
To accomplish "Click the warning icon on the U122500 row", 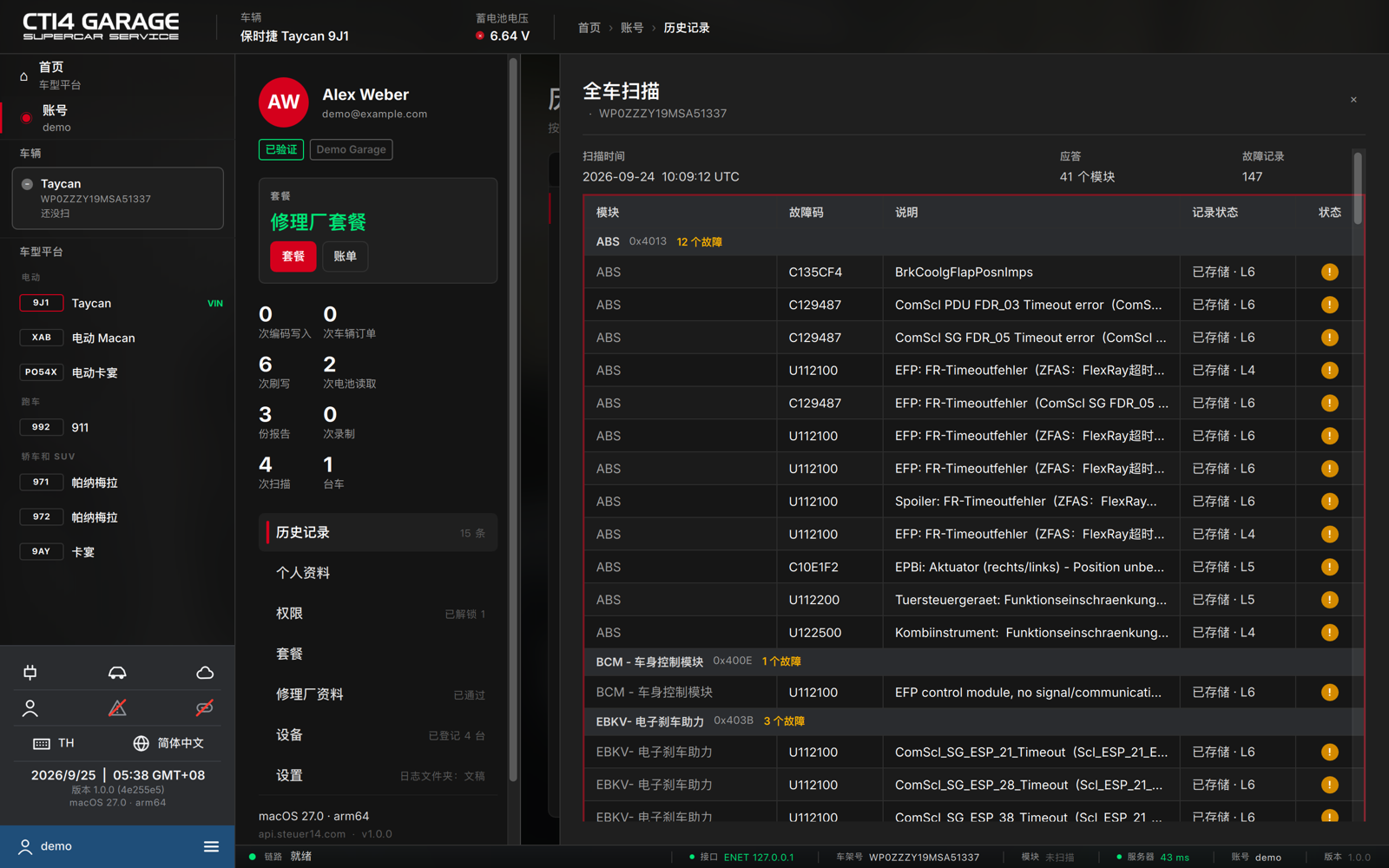I will (1329, 633).
